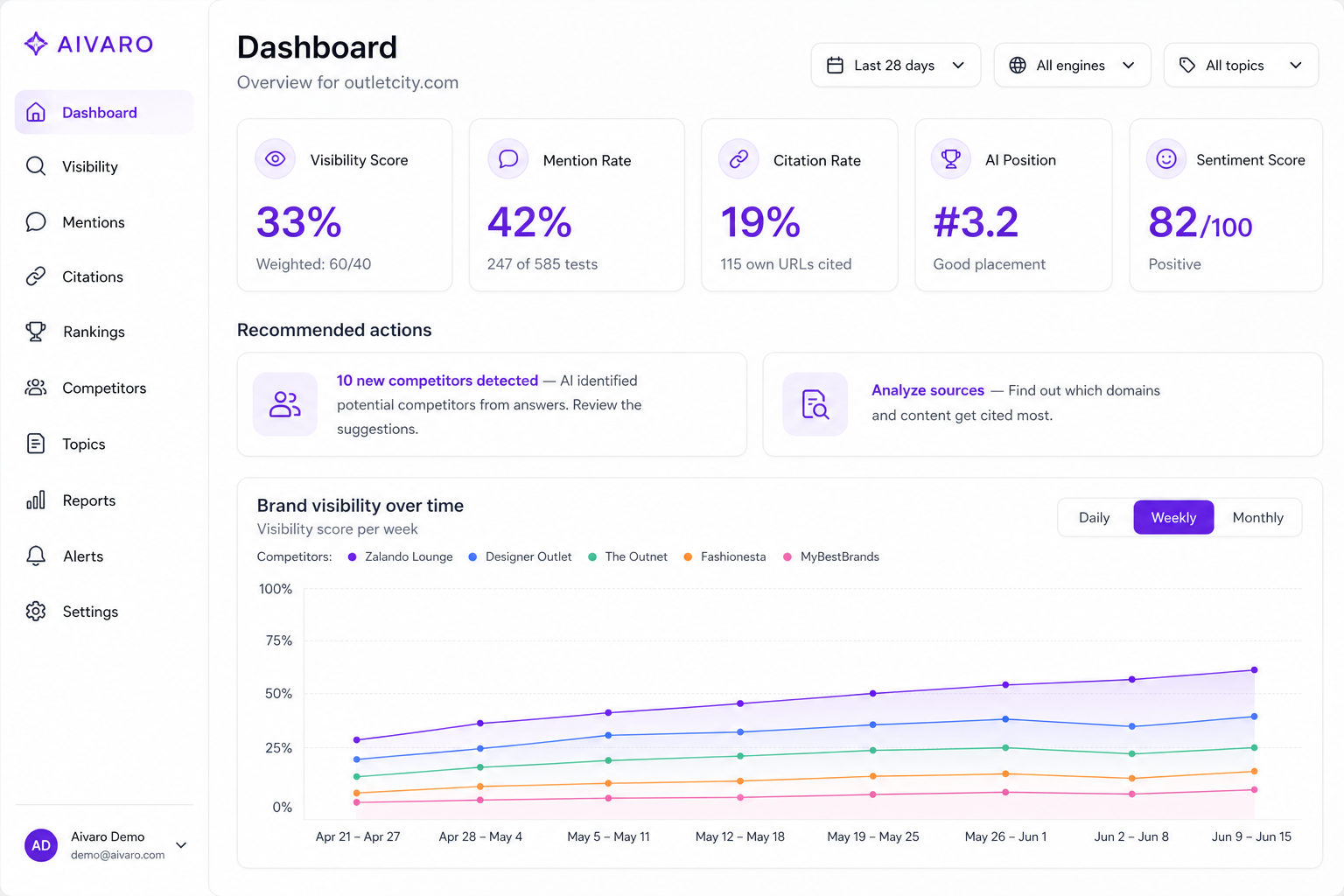Open the All topics dropdown
This screenshot has width=1344, height=896.
coord(1241,66)
